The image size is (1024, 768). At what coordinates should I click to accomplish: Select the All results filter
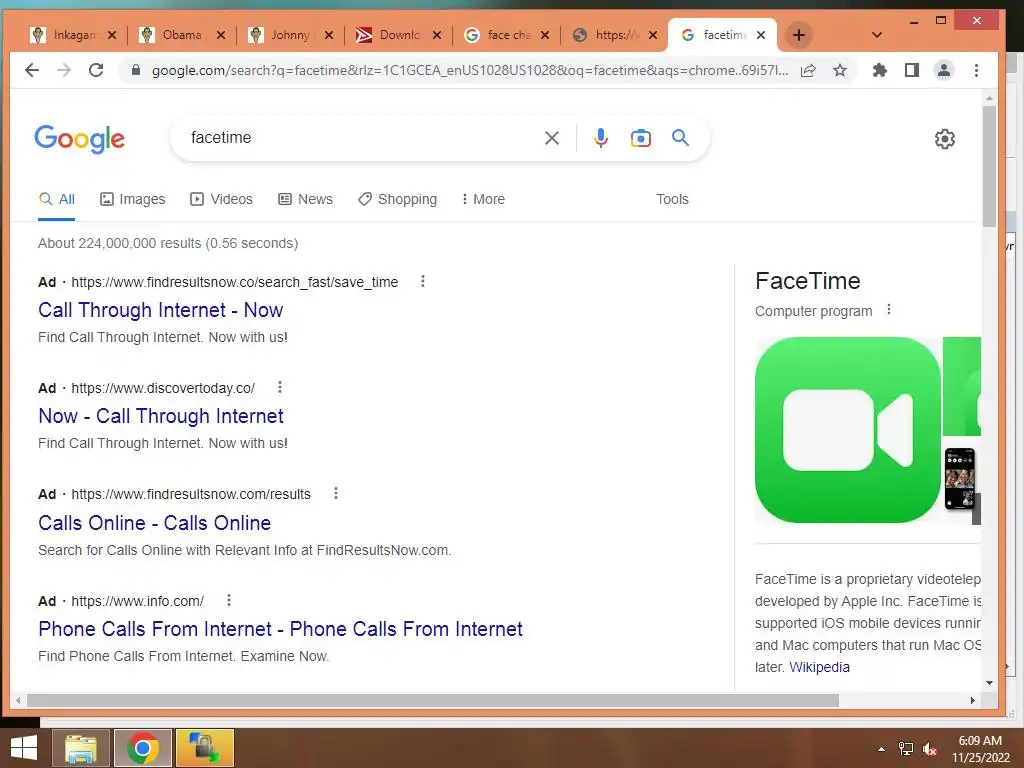click(57, 199)
